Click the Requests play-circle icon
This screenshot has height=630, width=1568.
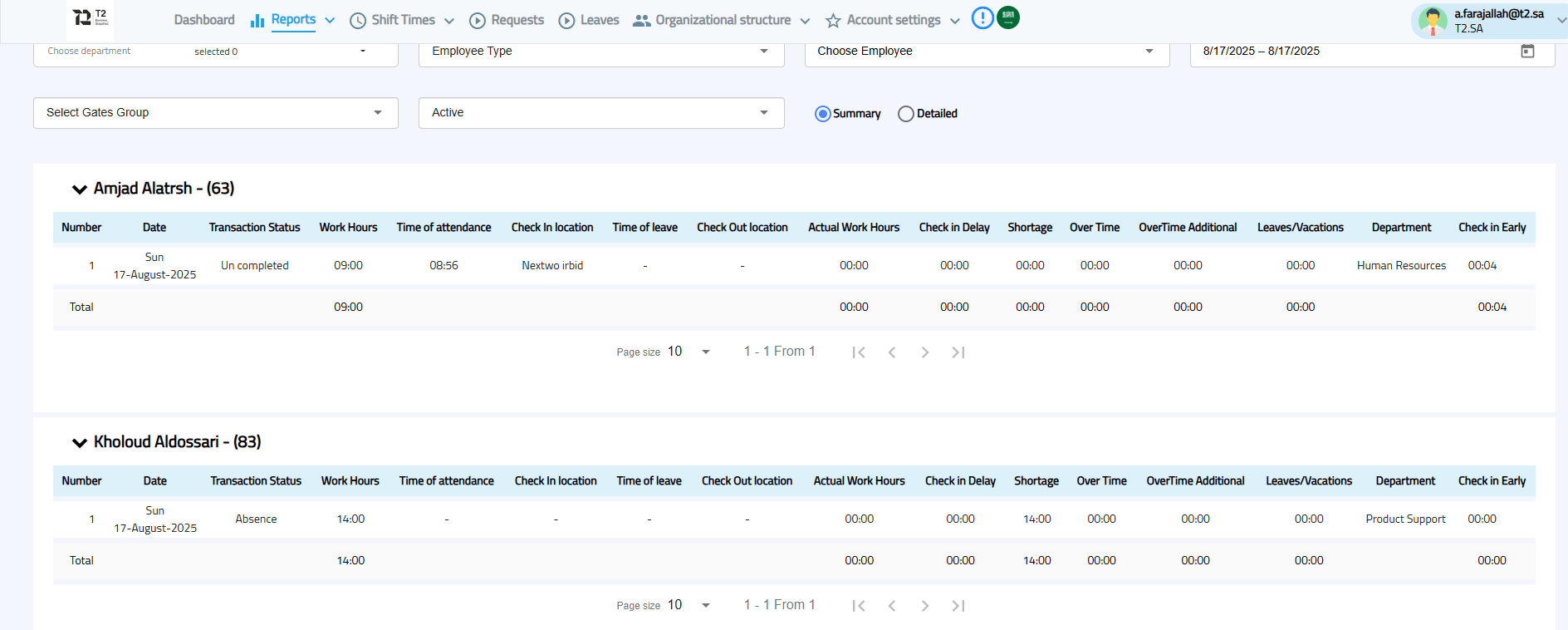(x=478, y=21)
